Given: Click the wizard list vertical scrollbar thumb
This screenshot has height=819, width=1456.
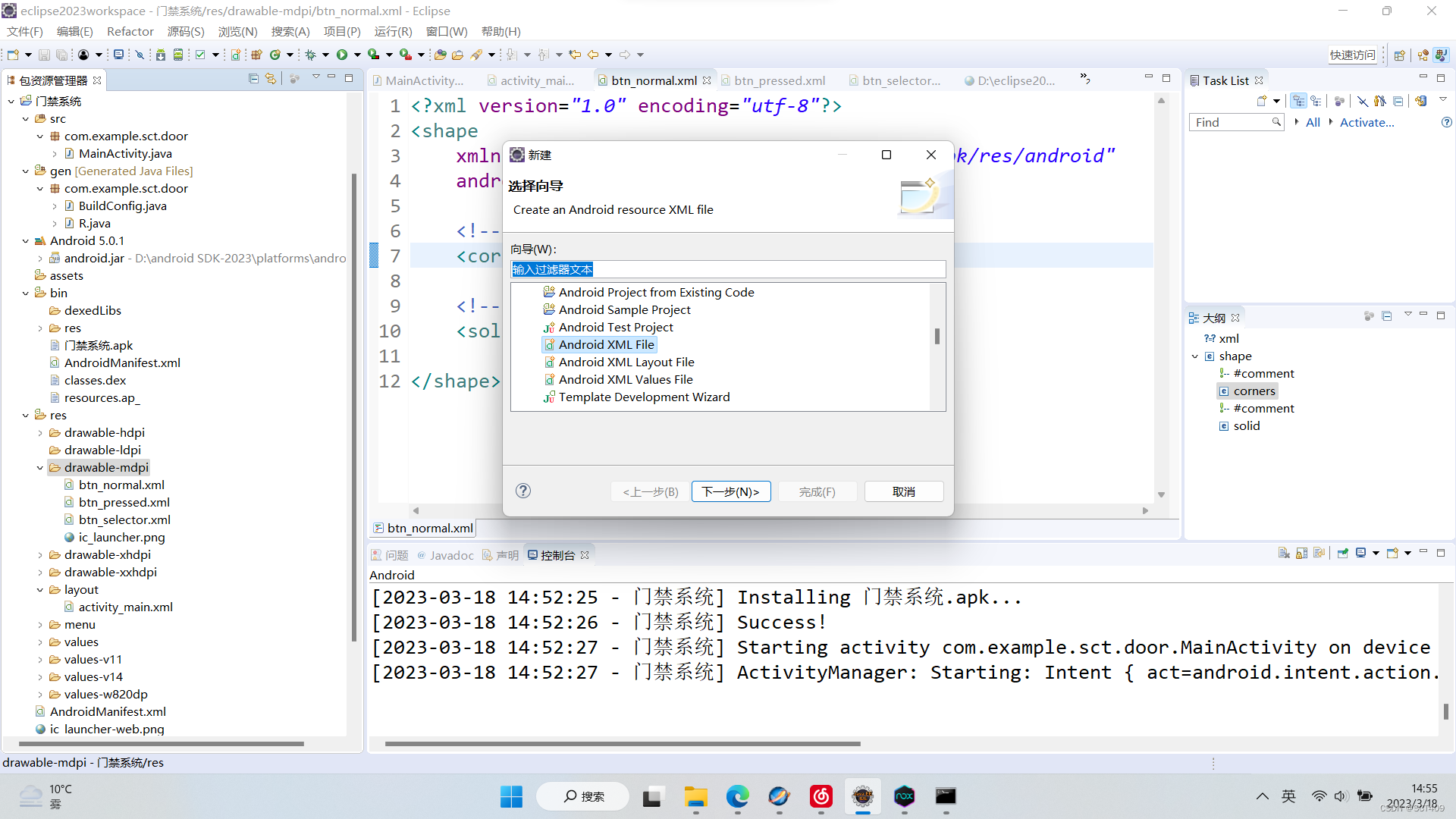Looking at the screenshot, I should click(x=937, y=336).
